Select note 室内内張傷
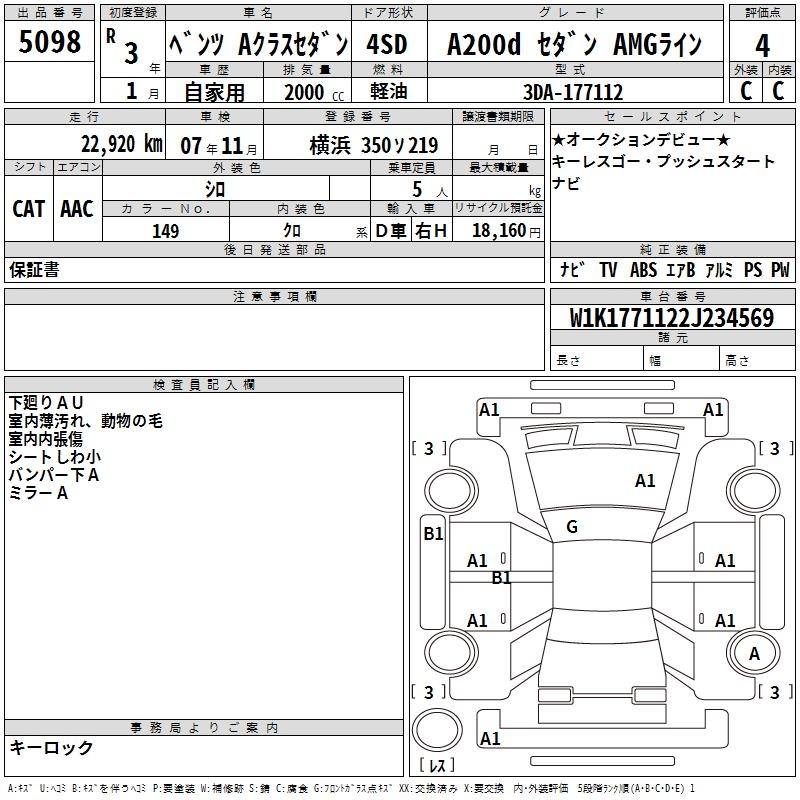Viewport: 800px width, 800px height. click(45, 439)
